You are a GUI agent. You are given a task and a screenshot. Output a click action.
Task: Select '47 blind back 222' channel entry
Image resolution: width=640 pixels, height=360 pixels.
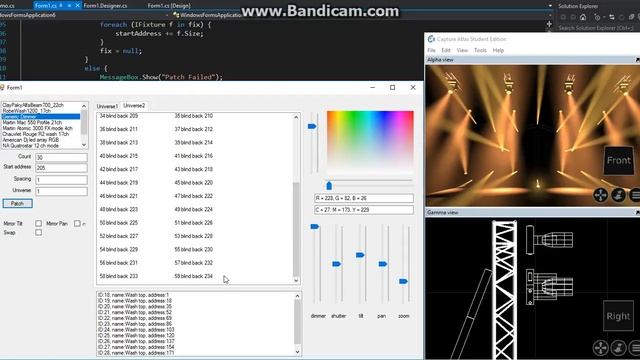point(193,196)
